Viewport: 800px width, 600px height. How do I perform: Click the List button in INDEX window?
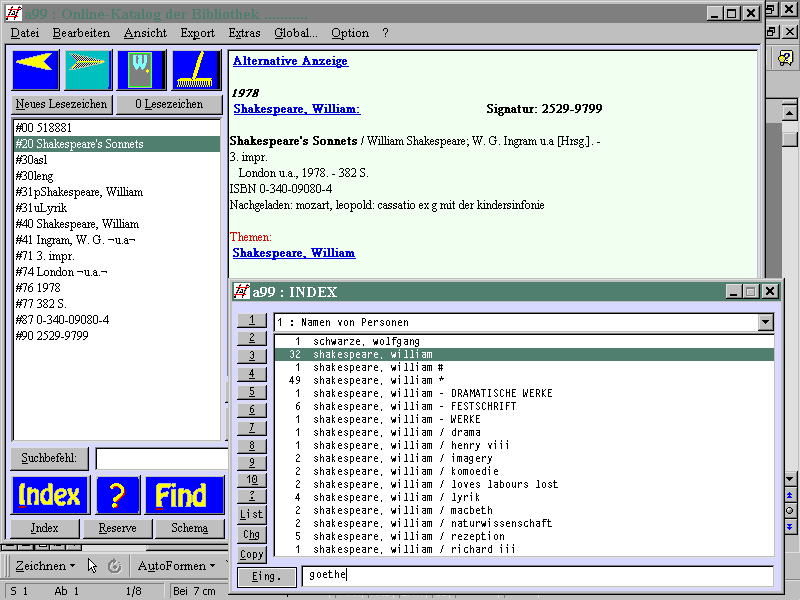[x=252, y=514]
